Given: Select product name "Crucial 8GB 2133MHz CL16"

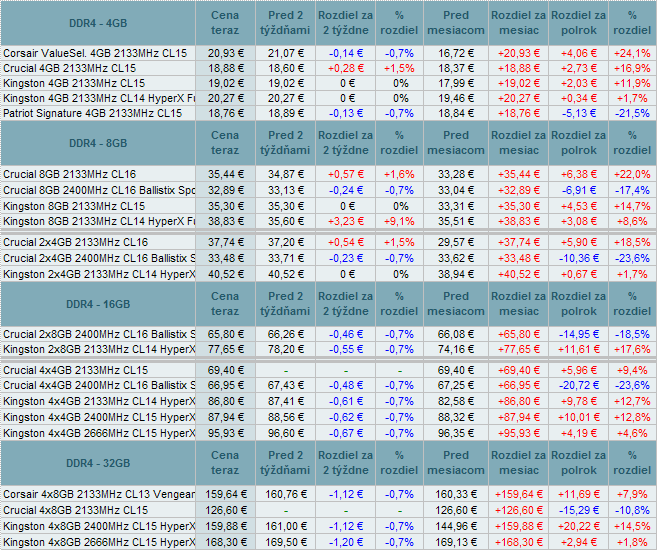Looking at the screenshot, I should point(70,174).
